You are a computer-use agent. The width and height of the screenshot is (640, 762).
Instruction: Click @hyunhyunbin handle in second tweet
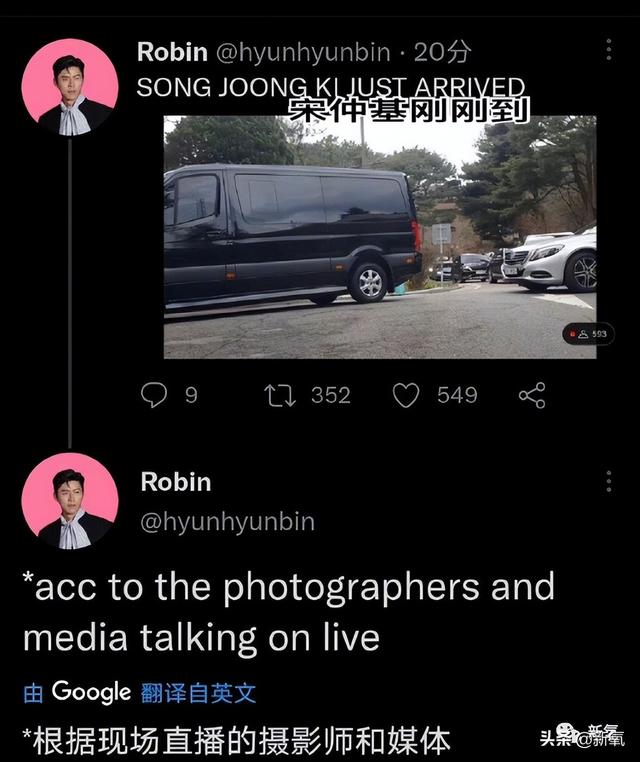[x=227, y=522]
